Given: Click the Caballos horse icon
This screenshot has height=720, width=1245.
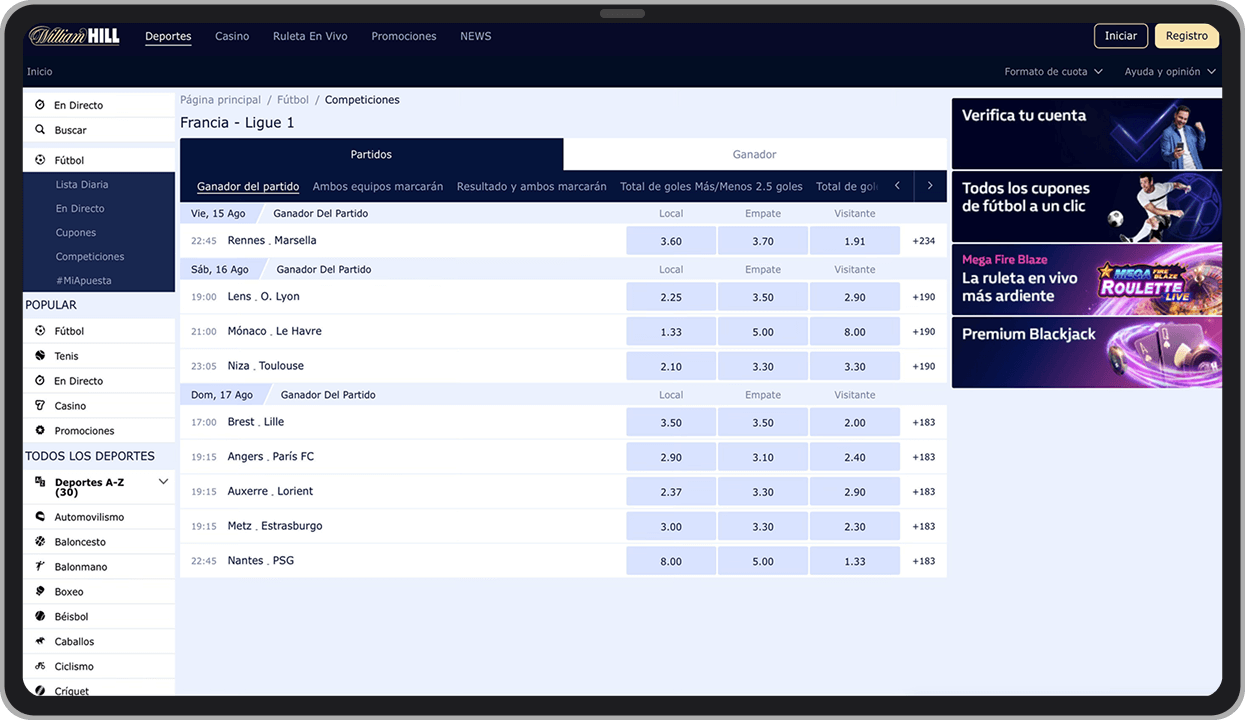Looking at the screenshot, I should coord(40,641).
